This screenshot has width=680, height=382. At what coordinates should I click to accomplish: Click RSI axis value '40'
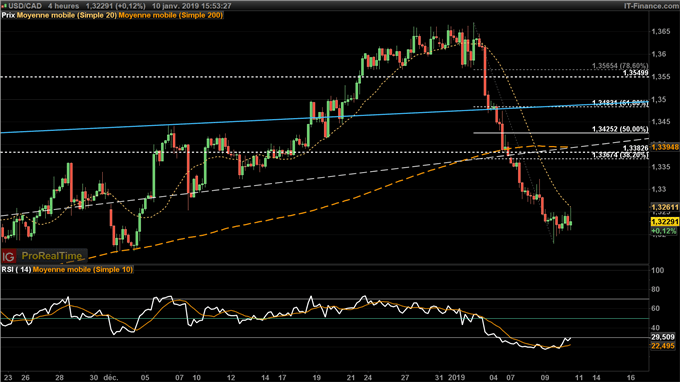click(x=656, y=328)
